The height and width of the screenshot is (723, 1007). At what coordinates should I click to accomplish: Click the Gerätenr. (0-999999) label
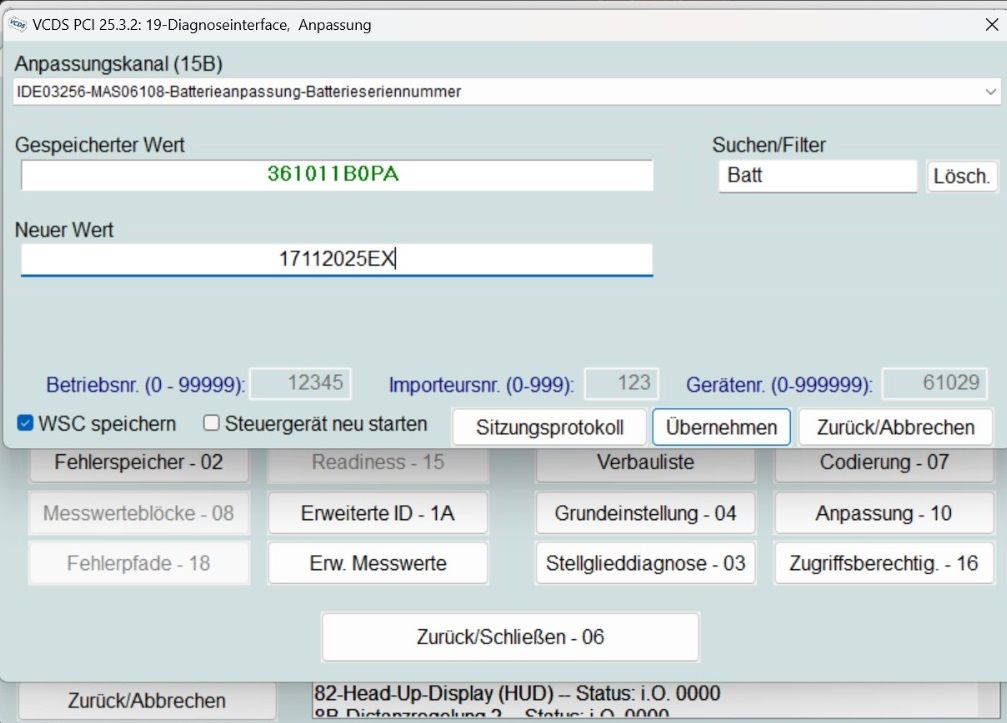779,385
